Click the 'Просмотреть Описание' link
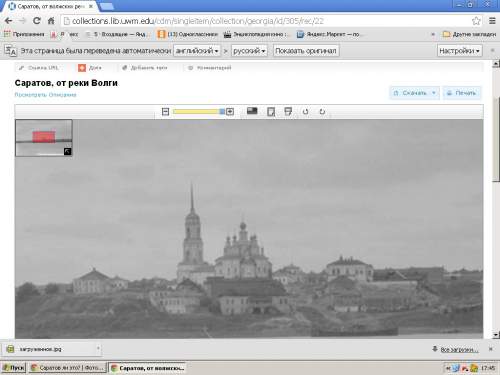Viewport: 500px width, 375px height. point(45,95)
